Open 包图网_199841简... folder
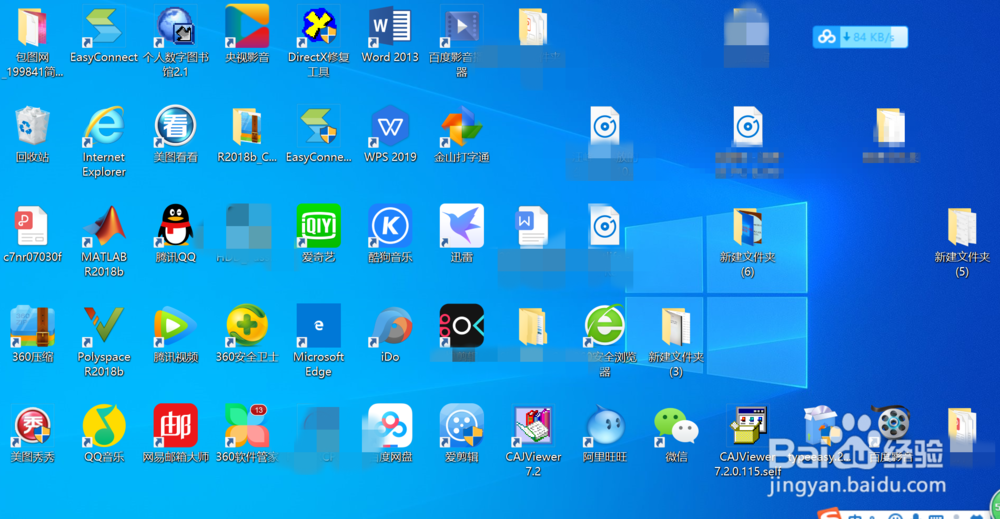The height and width of the screenshot is (519, 1000). coord(32,27)
